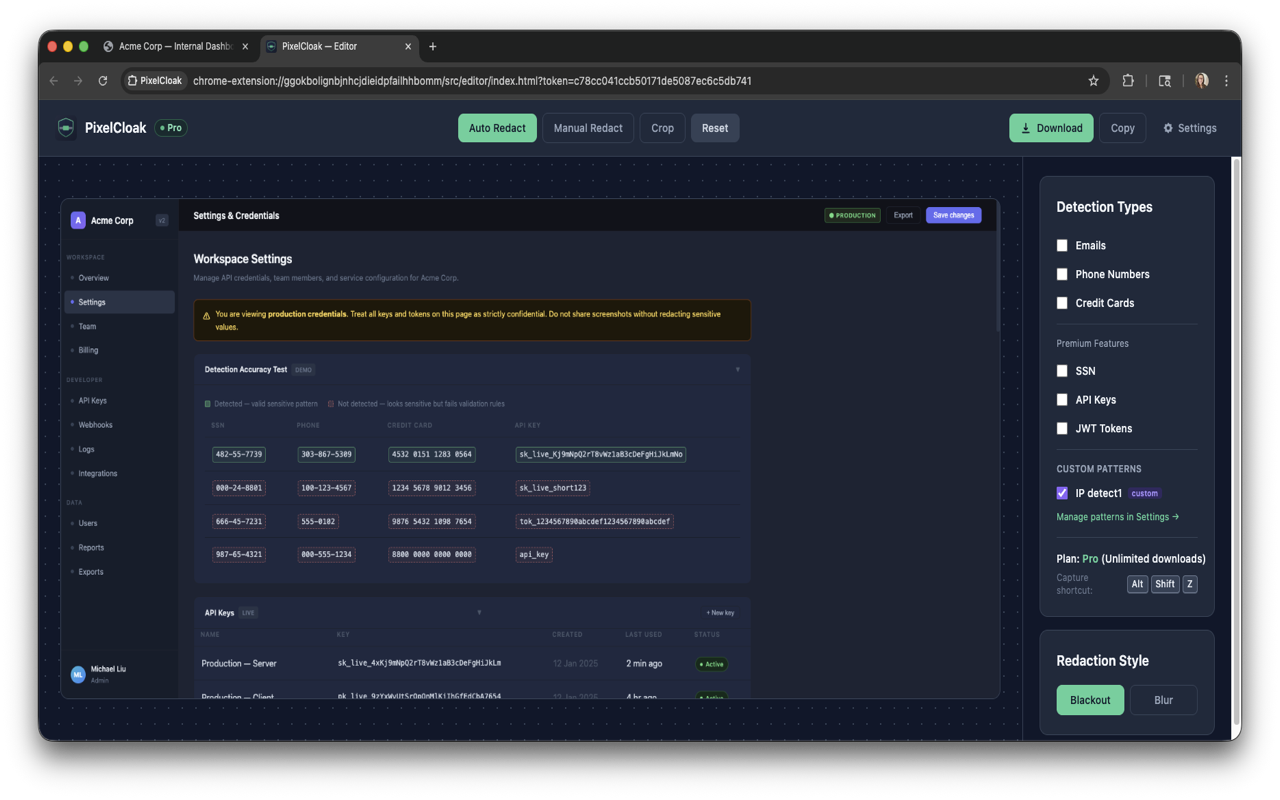The image size is (1280, 800).
Task: Open PixelCloak Settings with the gear button
Action: click(1190, 128)
